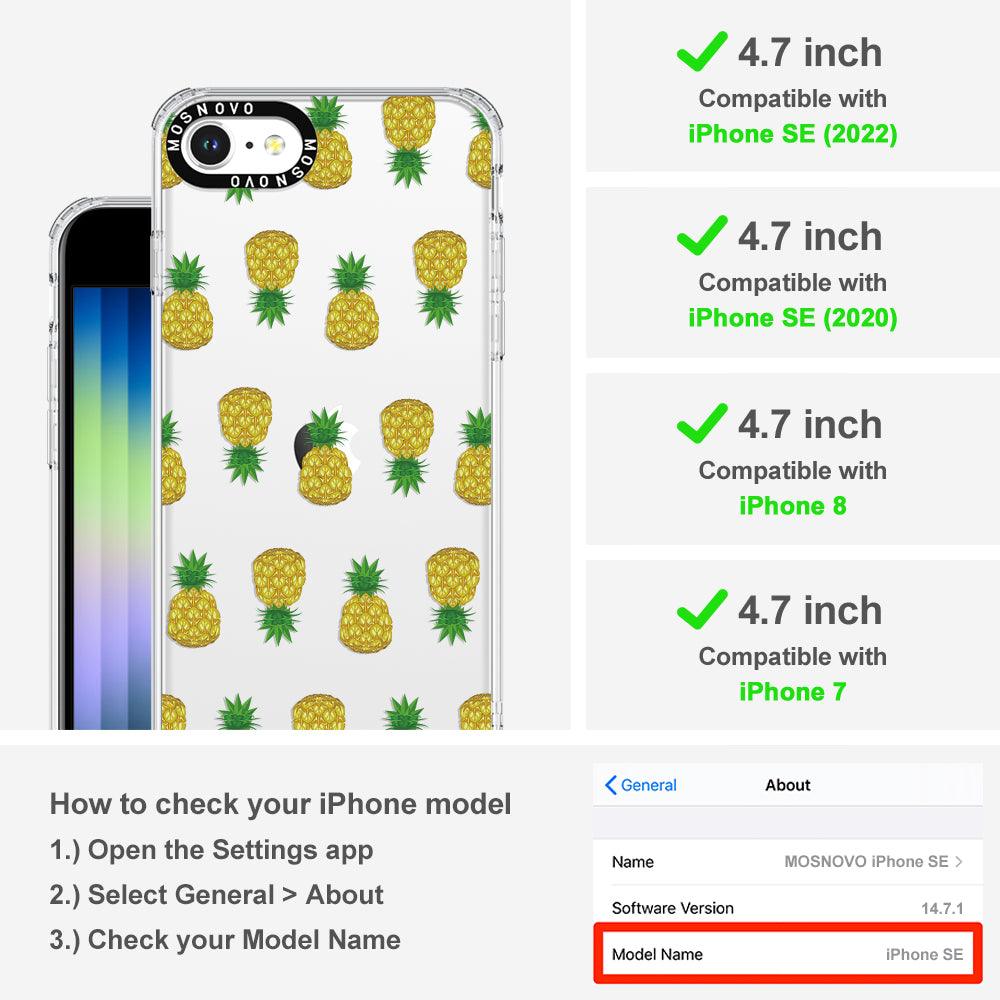This screenshot has width=1000, height=1000.
Task: Click the iPhone 8 green label
Action: [793, 506]
